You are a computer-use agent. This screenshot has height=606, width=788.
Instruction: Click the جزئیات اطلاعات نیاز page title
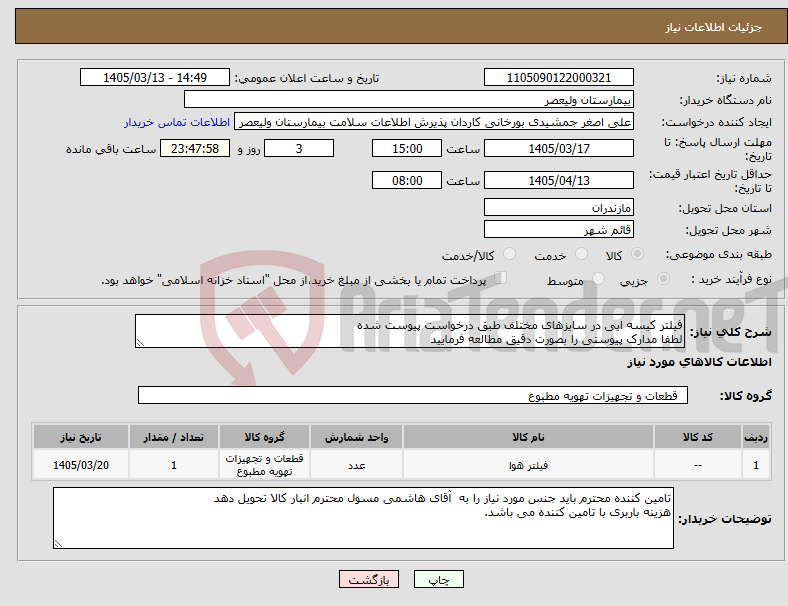point(714,27)
